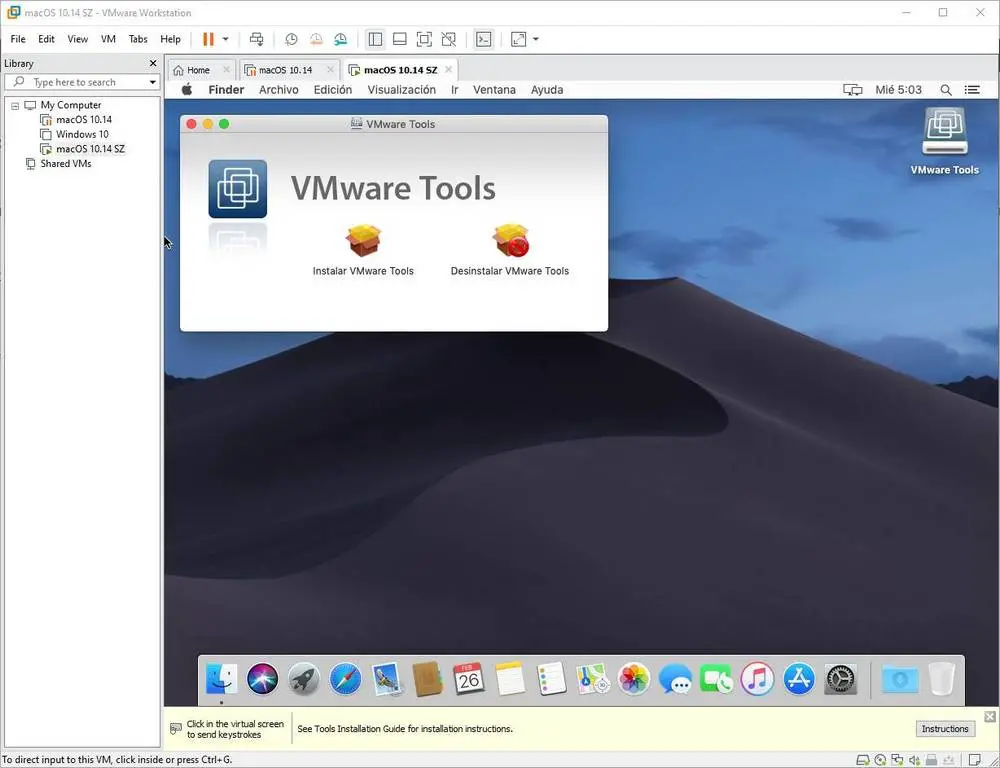Close the macOS 10.14 SZ tab
This screenshot has width=1000, height=768.
click(x=448, y=70)
